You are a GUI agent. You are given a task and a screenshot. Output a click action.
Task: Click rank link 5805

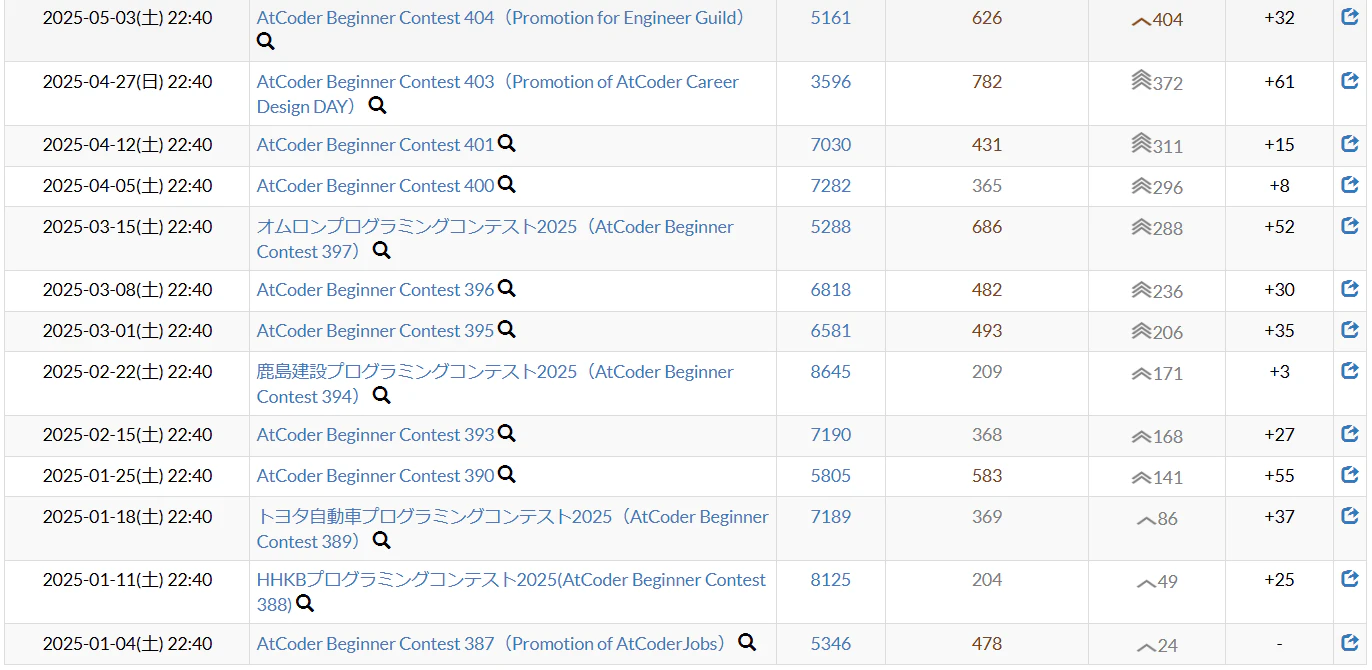tap(831, 476)
